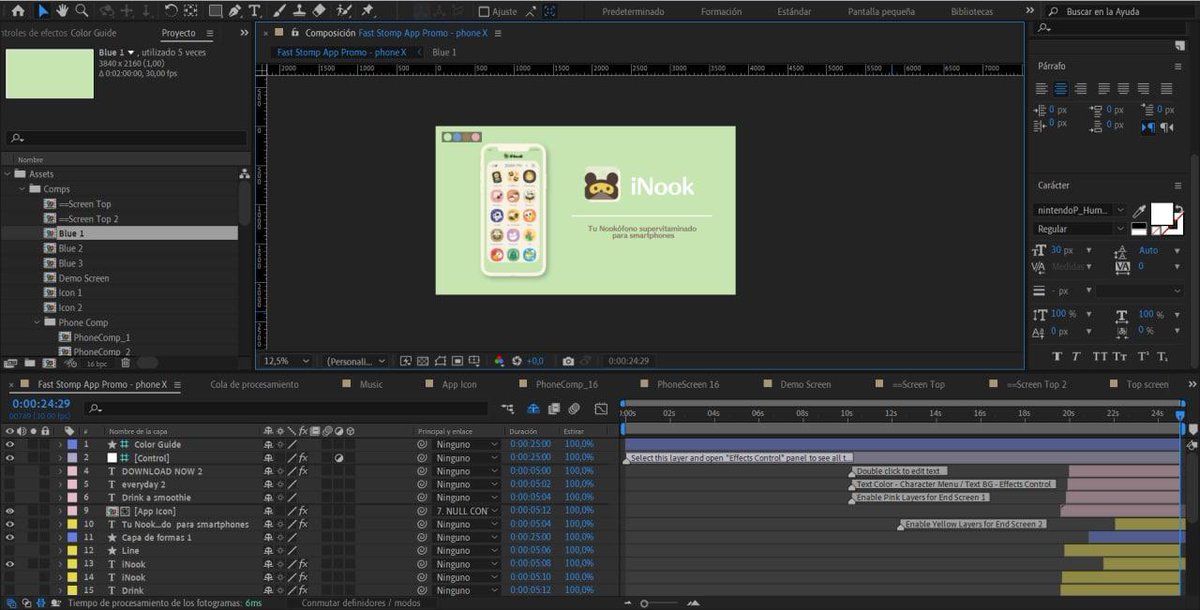Left-align text in Párrafo panel
Viewport: 1200px width, 610px height.
[1043, 89]
